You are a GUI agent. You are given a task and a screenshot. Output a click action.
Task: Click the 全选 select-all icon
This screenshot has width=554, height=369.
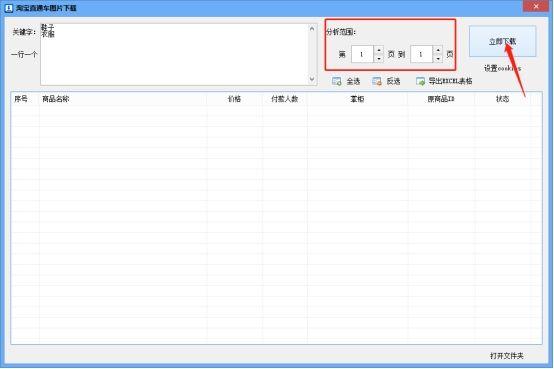pyautogui.click(x=336, y=81)
